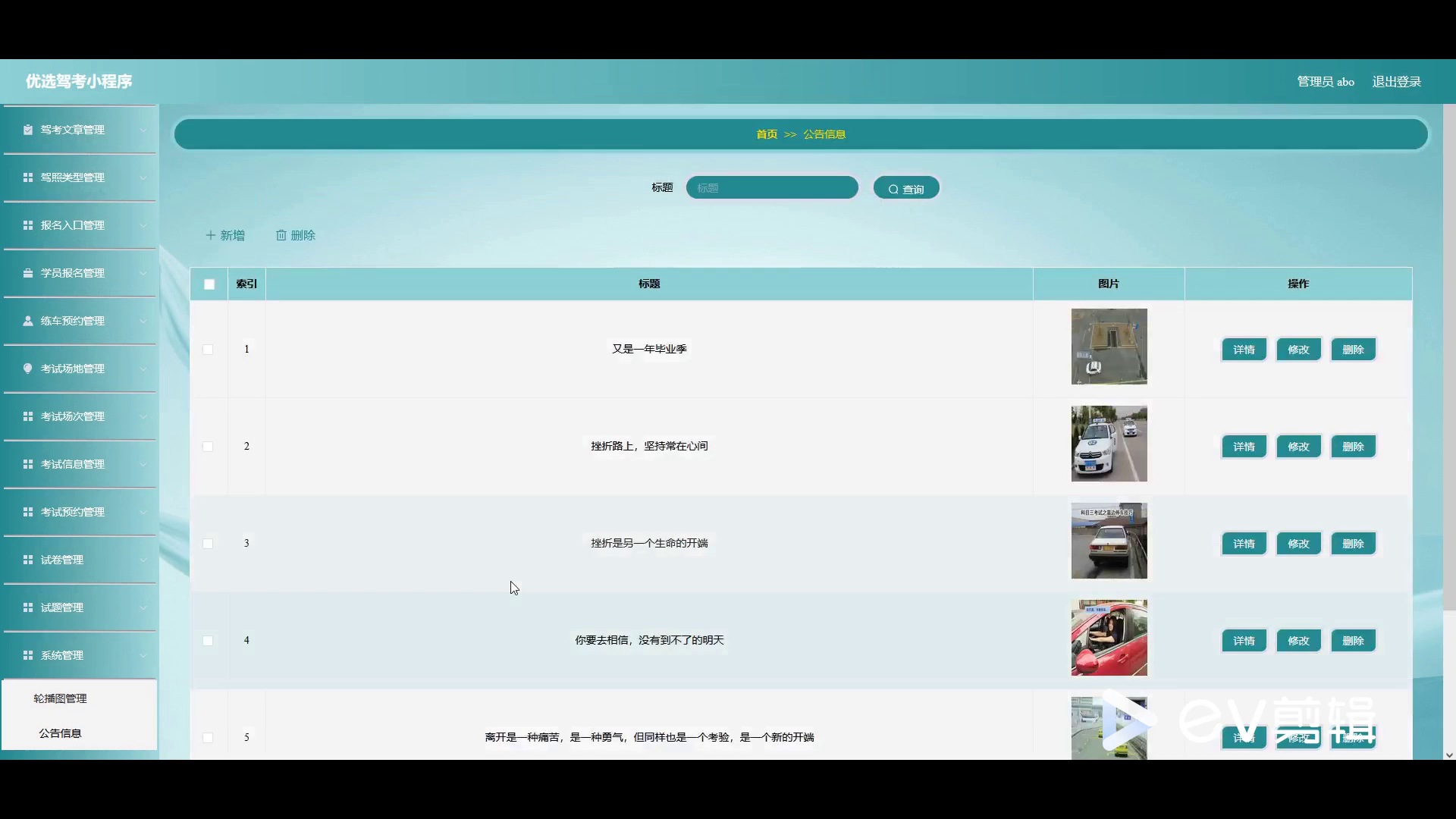Viewport: 1456px width, 819px height.
Task: Click the 新增 add button
Action: (225, 235)
